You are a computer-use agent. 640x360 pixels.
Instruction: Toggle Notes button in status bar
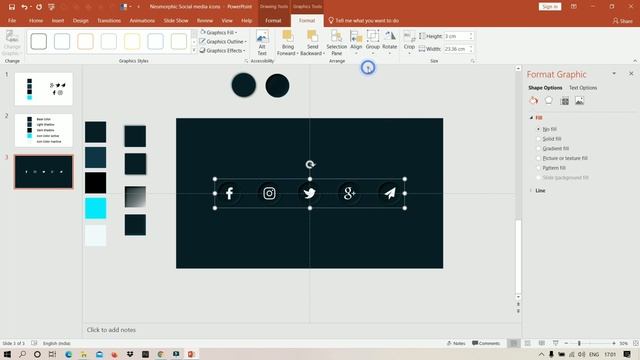[456, 343]
